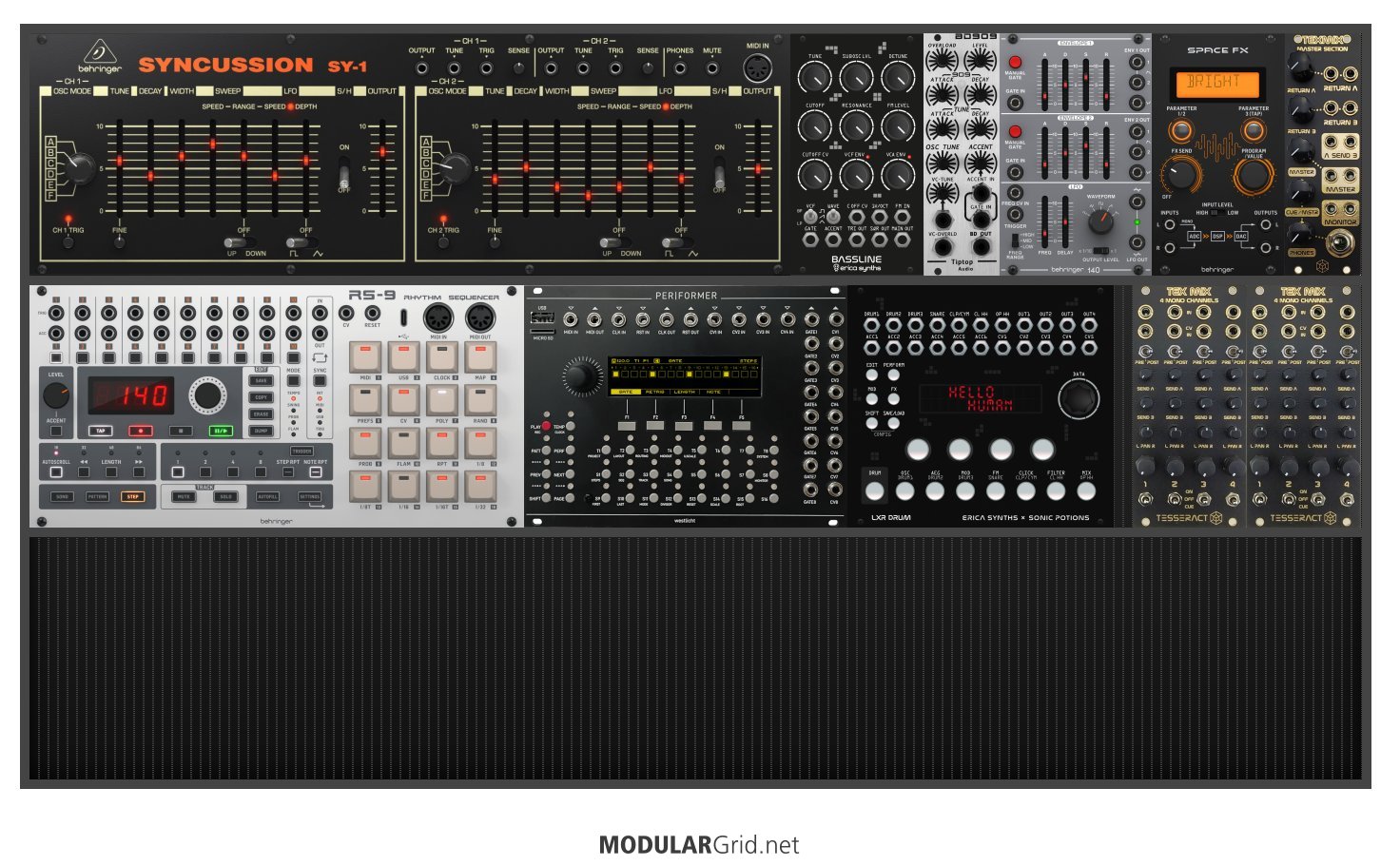1400x865 pixels.
Task: Click Envelope 1 red Manual Gate button
Action: point(1015,64)
